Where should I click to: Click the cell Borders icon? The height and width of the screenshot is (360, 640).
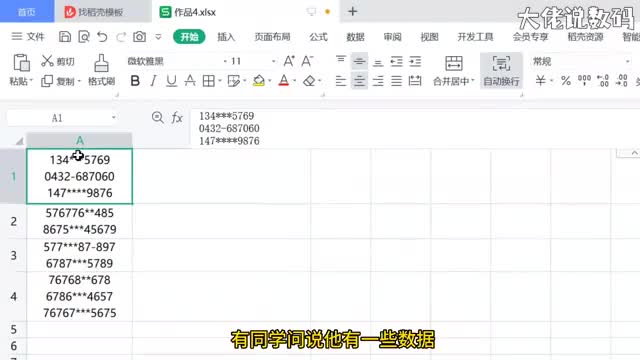(x=209, y=81)
